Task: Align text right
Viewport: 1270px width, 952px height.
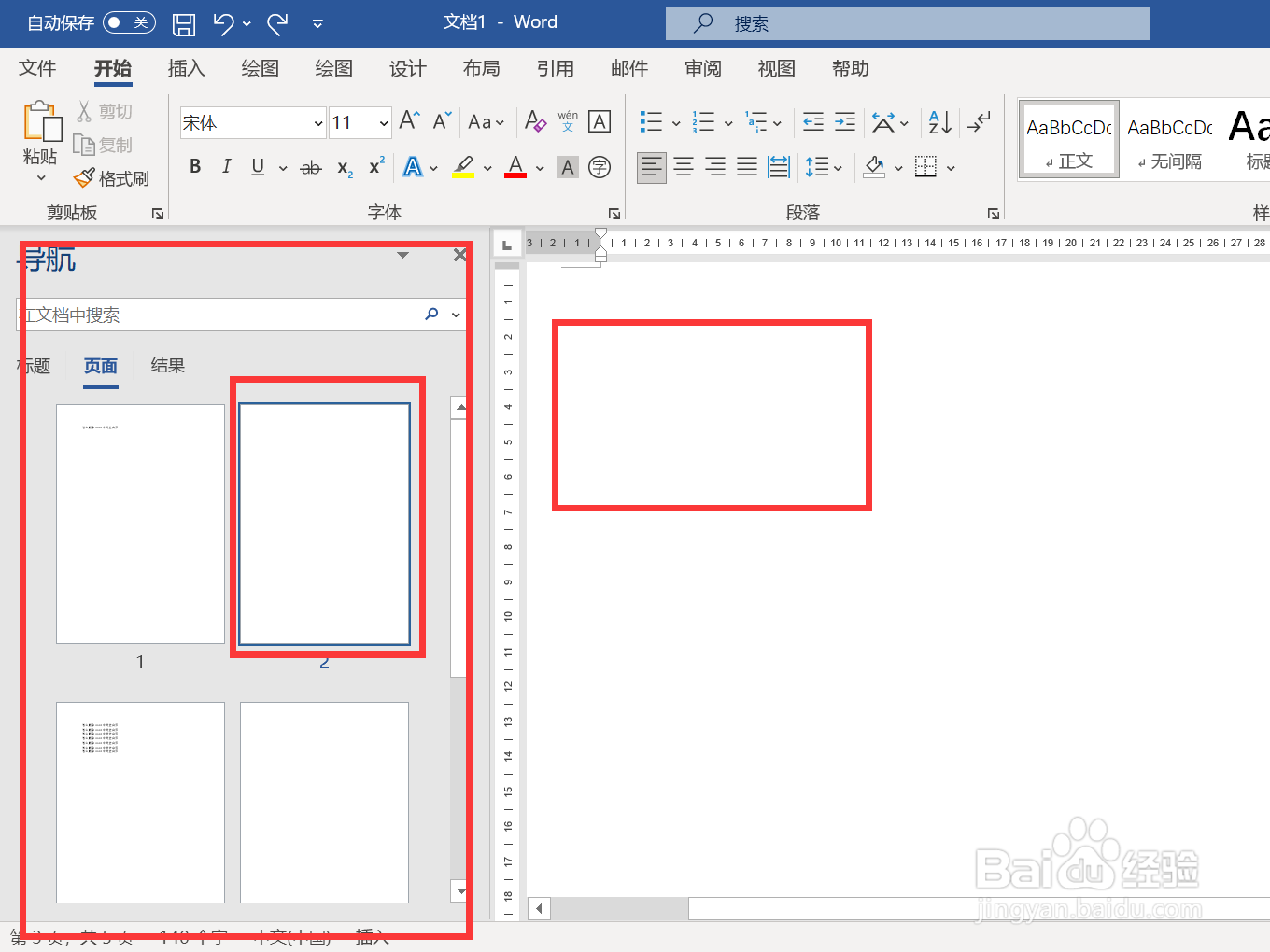Action: coord(715,167)
